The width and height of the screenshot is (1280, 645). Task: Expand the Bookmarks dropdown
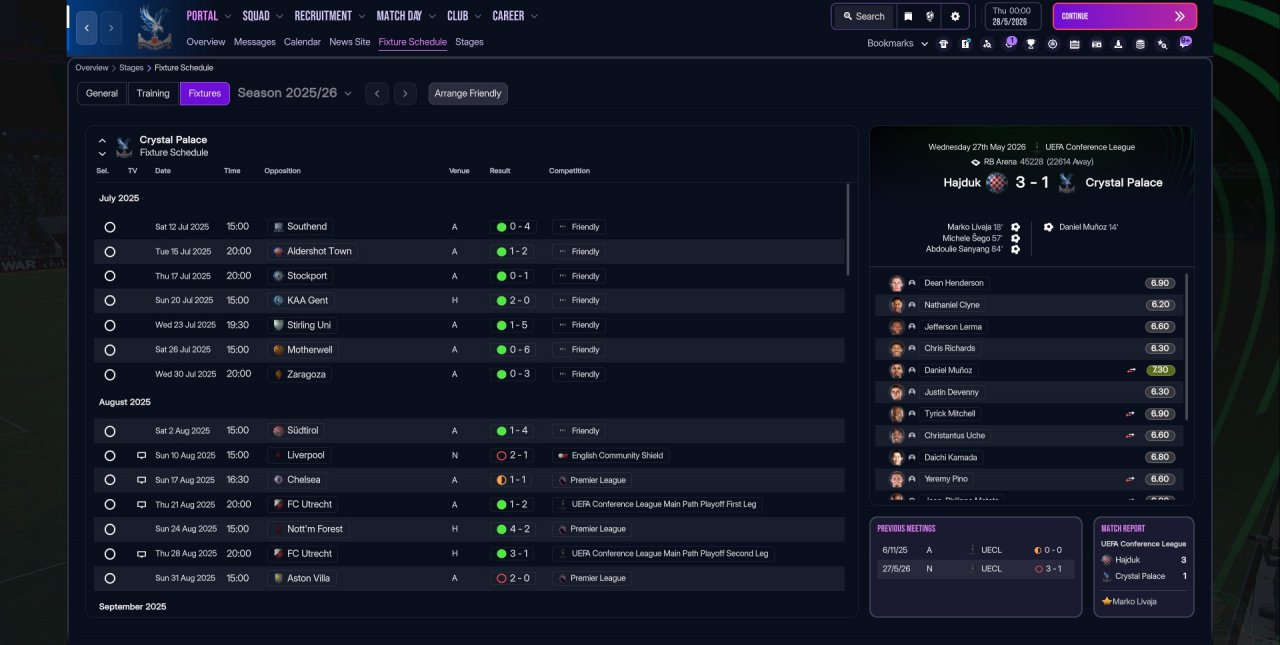[897, 44]
